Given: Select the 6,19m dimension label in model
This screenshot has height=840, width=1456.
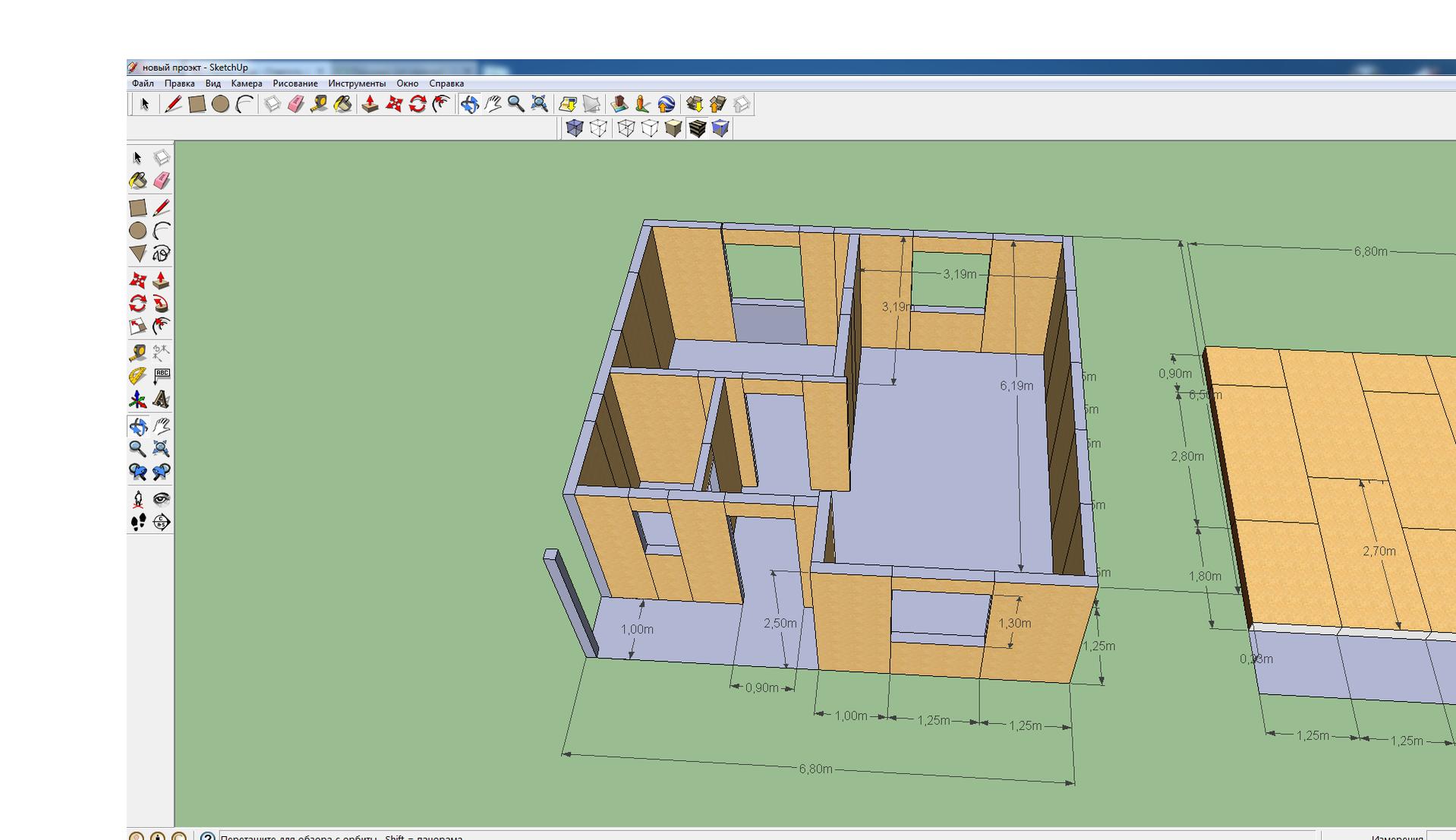Looking at the screenshot, I should click(1016, 386).
